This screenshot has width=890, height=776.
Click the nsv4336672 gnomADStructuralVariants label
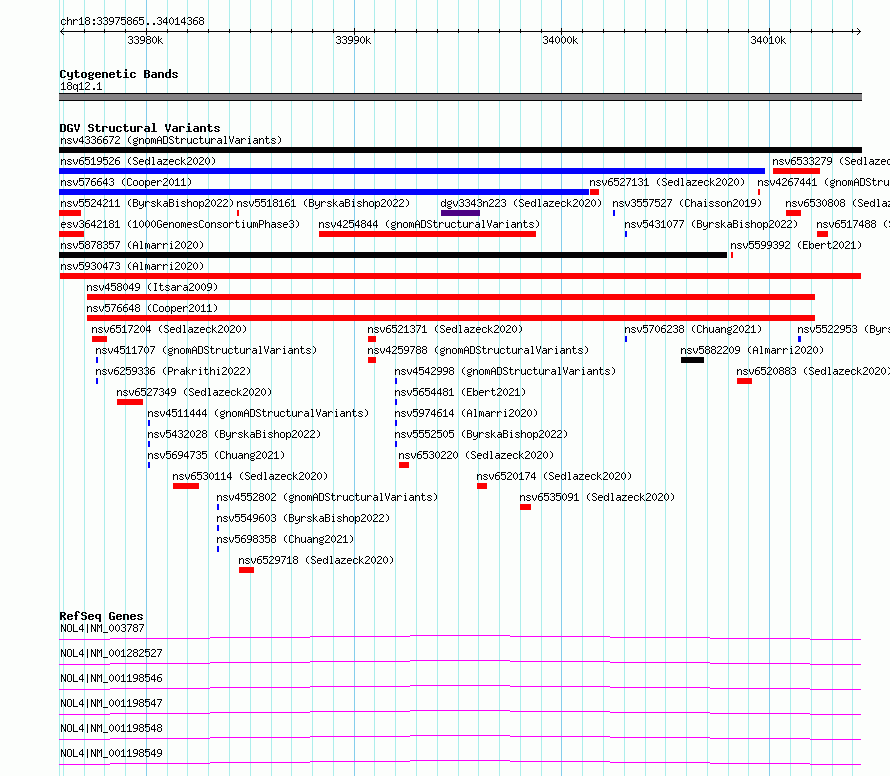click(x=171, y=140)
